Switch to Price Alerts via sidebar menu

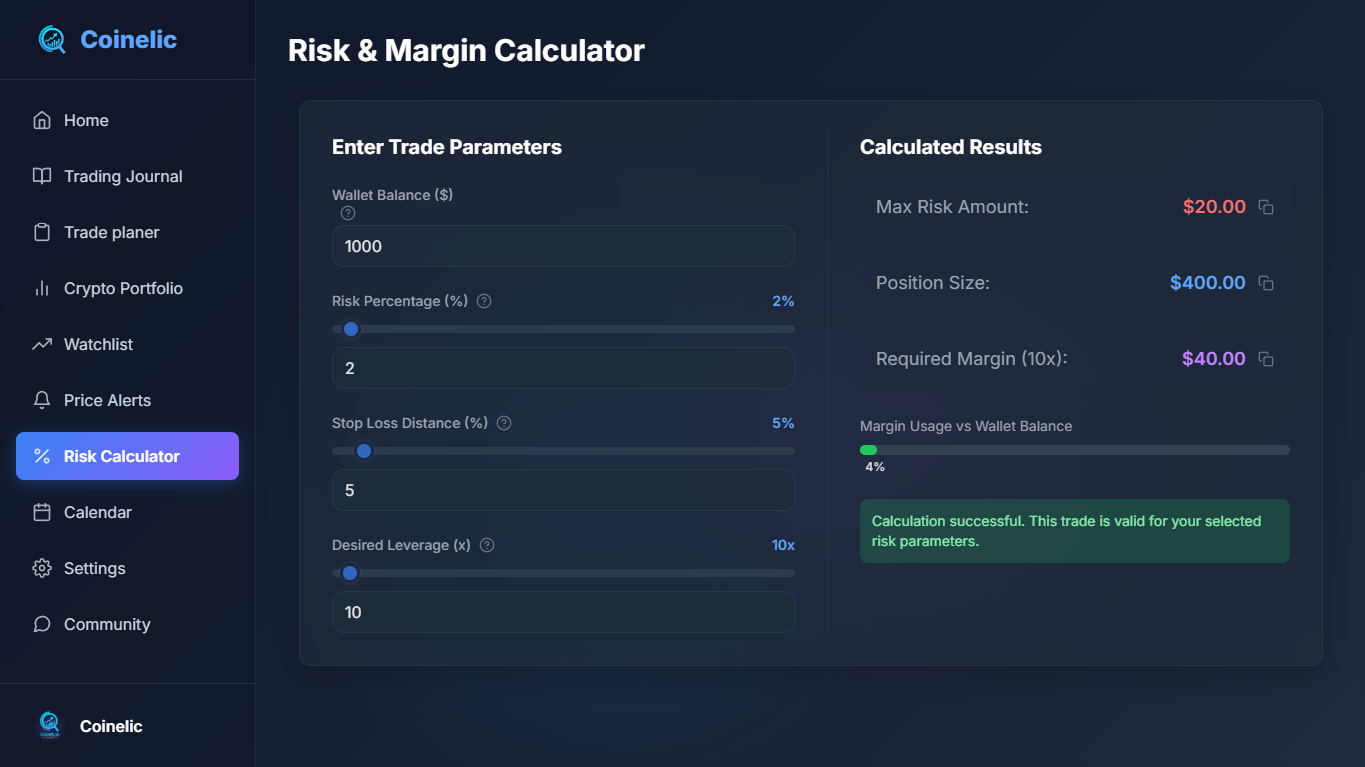[106, 400]
